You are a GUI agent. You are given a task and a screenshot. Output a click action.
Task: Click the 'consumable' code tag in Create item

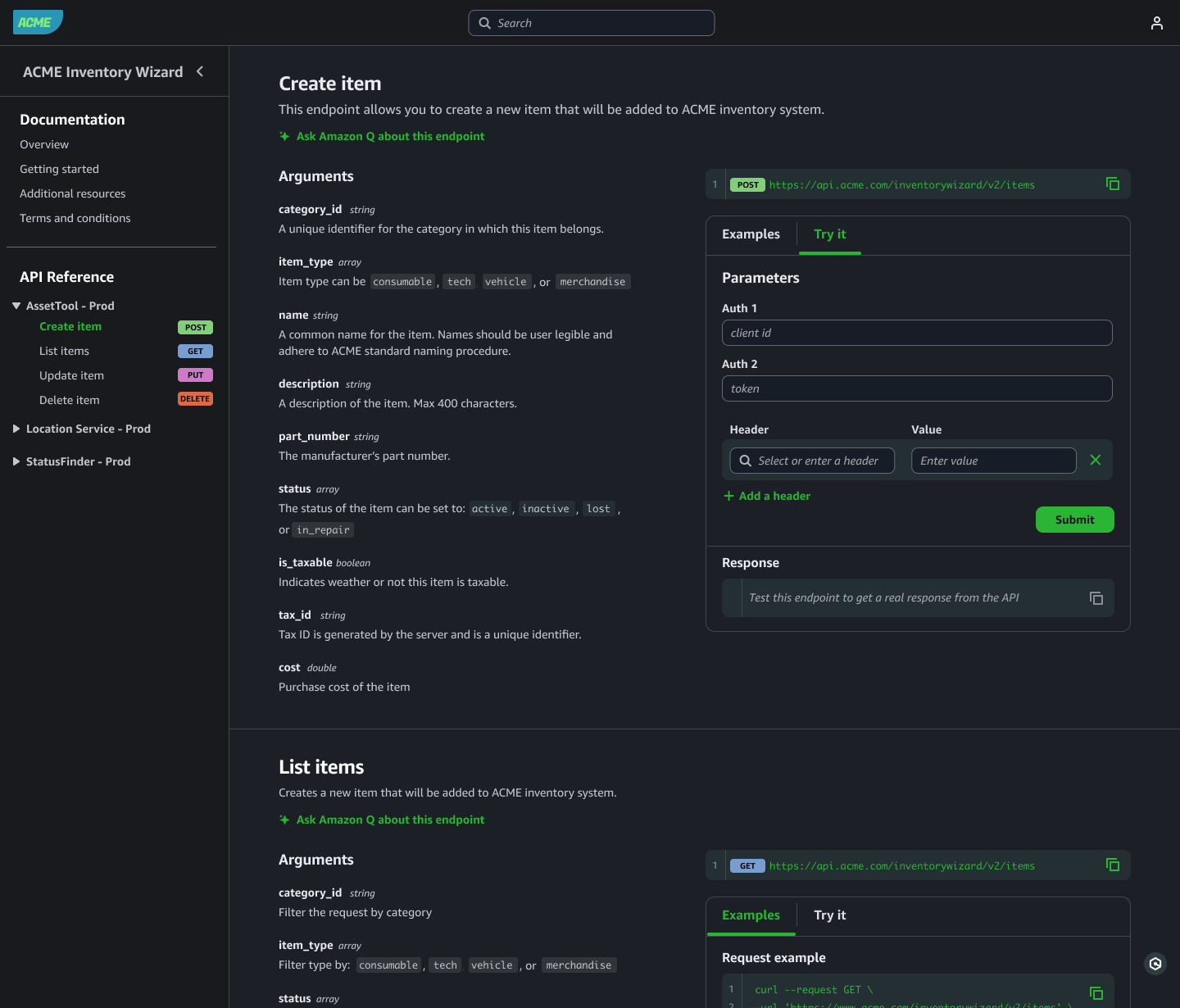(402, 282)
